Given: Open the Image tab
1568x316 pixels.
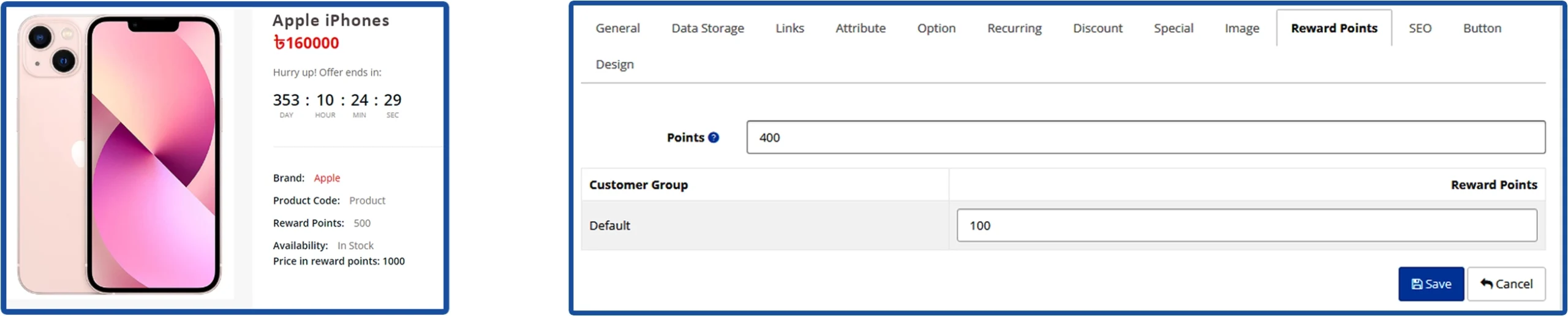Looking at the screenshot, I should pyautogui.click(x=1242, y=28).
